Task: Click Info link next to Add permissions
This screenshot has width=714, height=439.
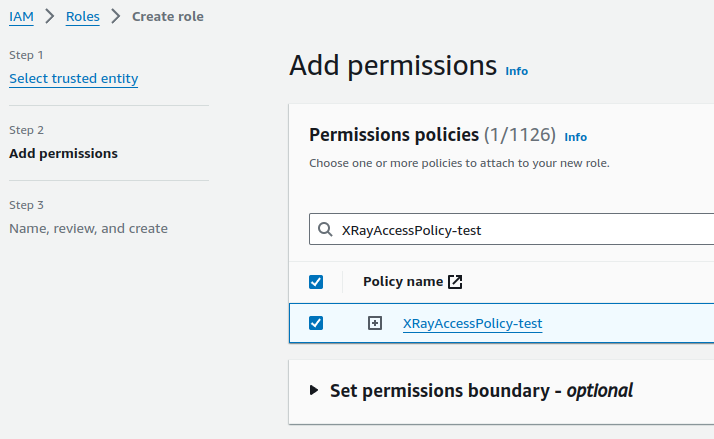Action: tap(516, 71)
